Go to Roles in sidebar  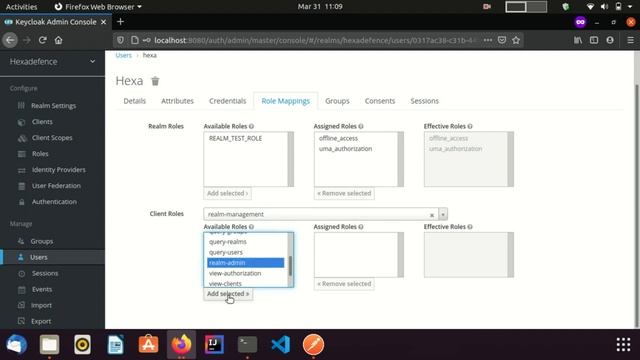40,153
